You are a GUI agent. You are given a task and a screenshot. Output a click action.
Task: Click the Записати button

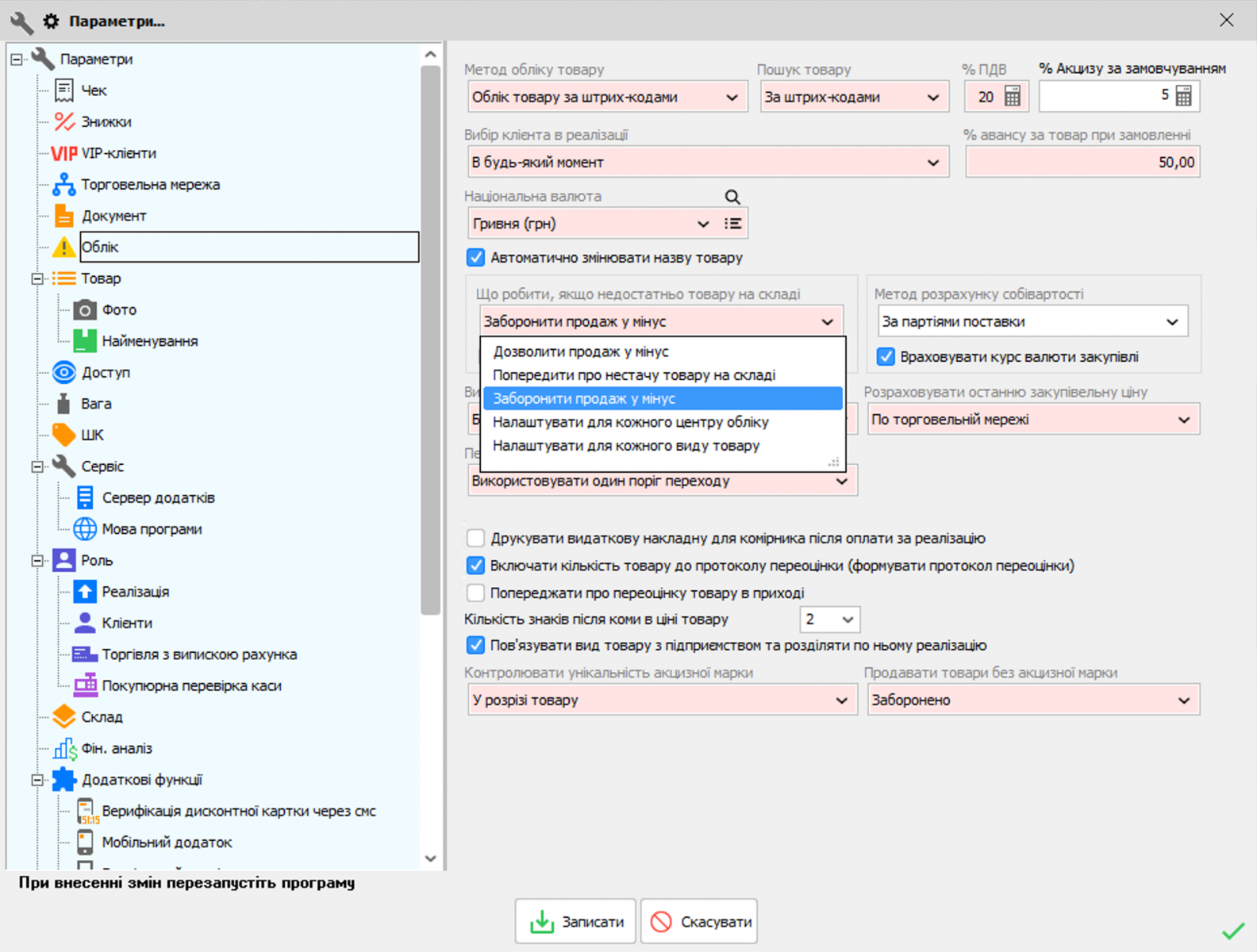coord(575,922)
